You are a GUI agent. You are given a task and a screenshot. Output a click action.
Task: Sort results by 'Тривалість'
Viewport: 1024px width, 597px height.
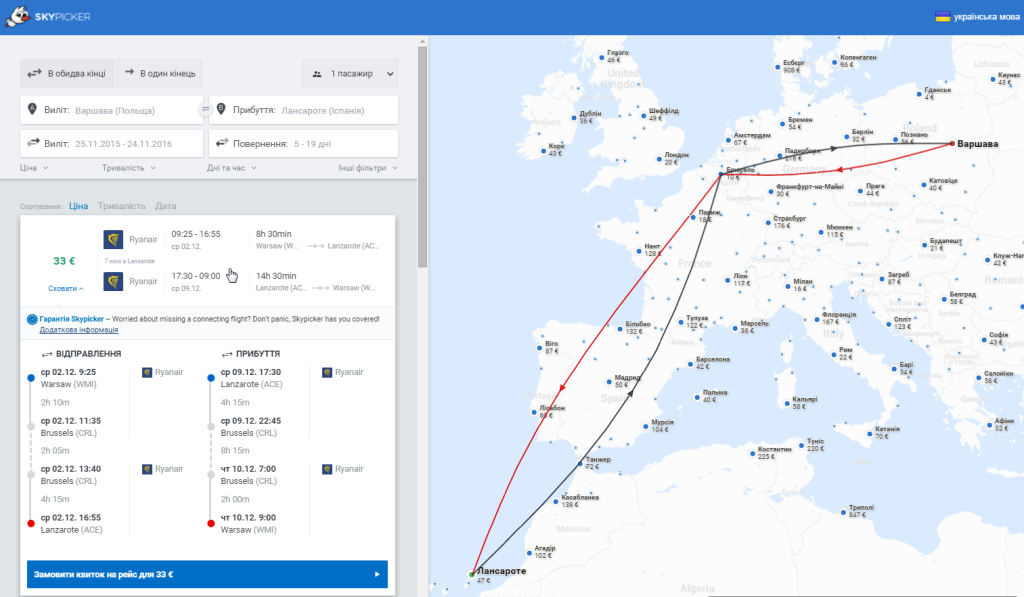coord(121,206)
